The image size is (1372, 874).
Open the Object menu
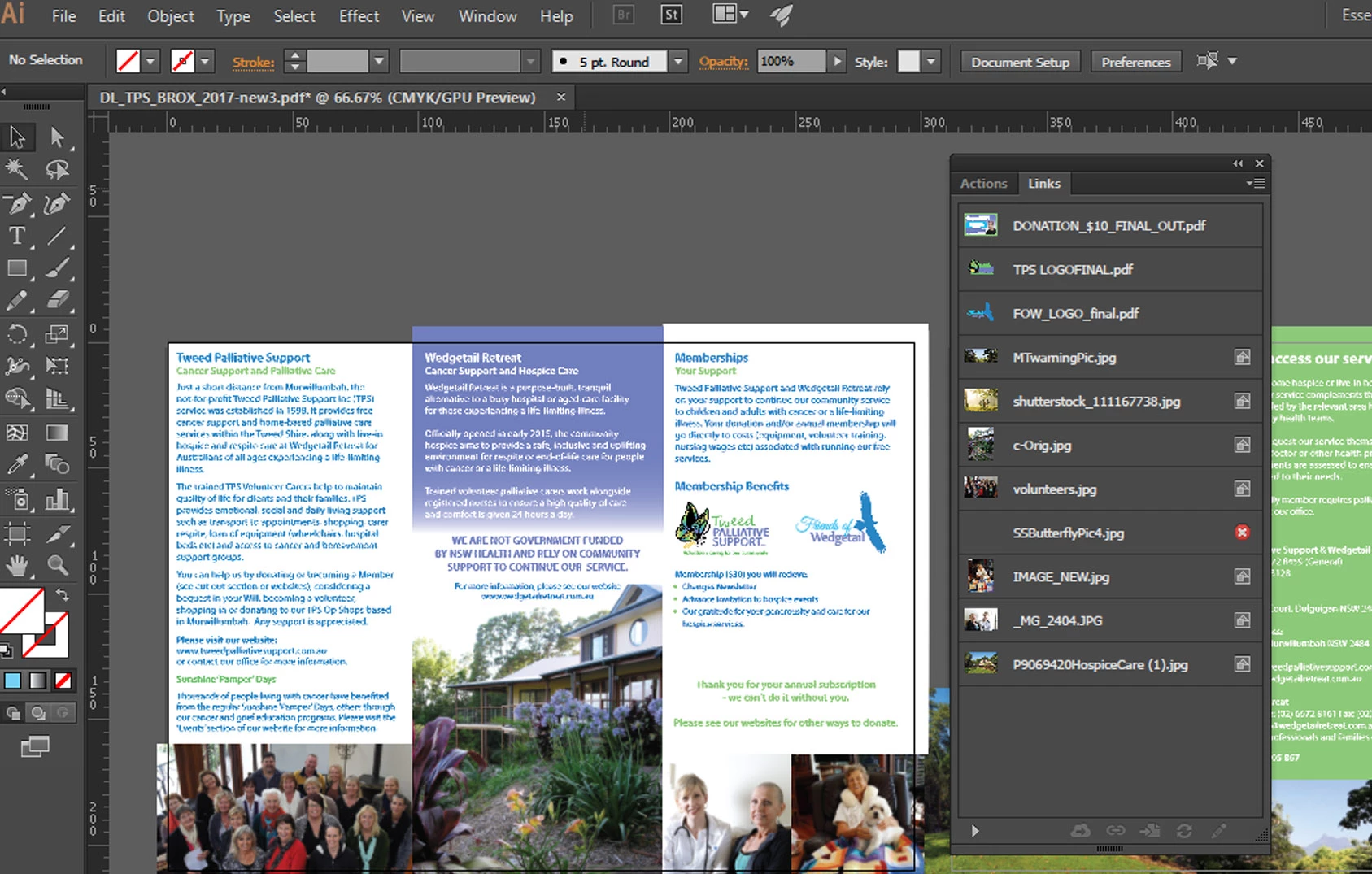[x=171, y=16]
